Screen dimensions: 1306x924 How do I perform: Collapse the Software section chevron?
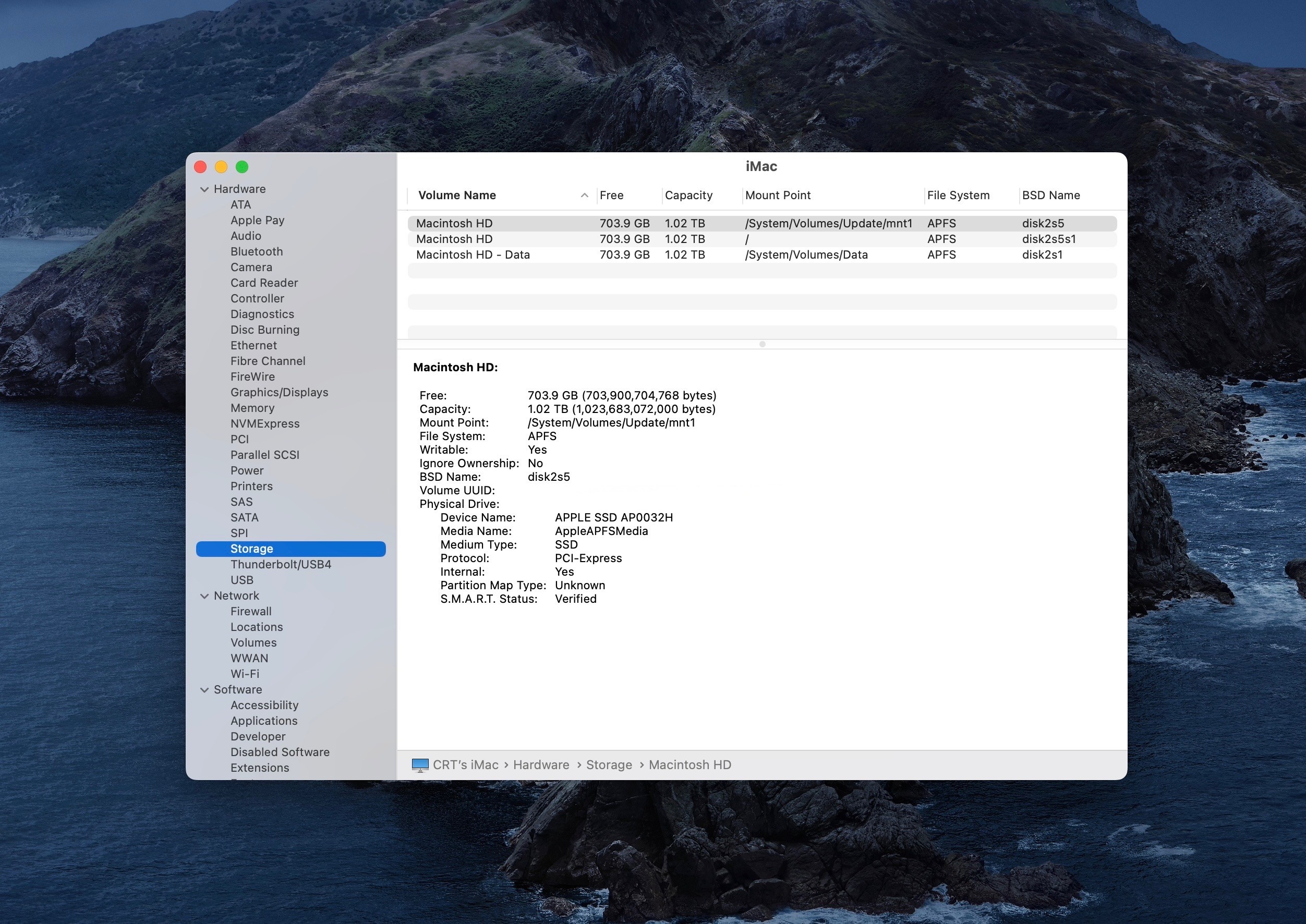click(x=204, y=689)
